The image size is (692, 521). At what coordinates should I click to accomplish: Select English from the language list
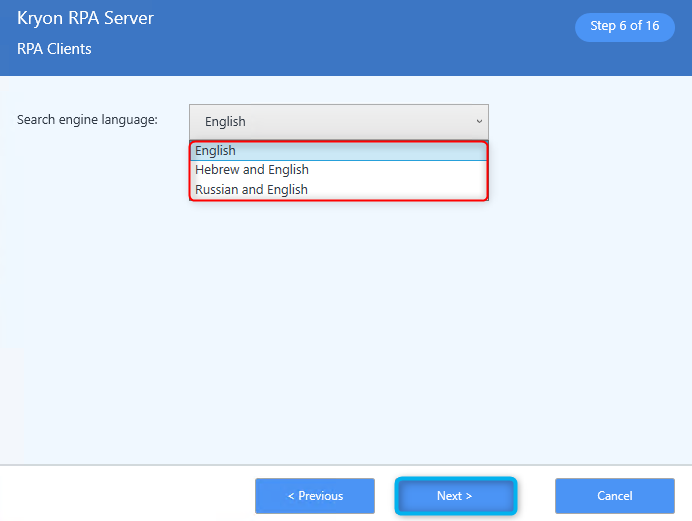point(338,151)
